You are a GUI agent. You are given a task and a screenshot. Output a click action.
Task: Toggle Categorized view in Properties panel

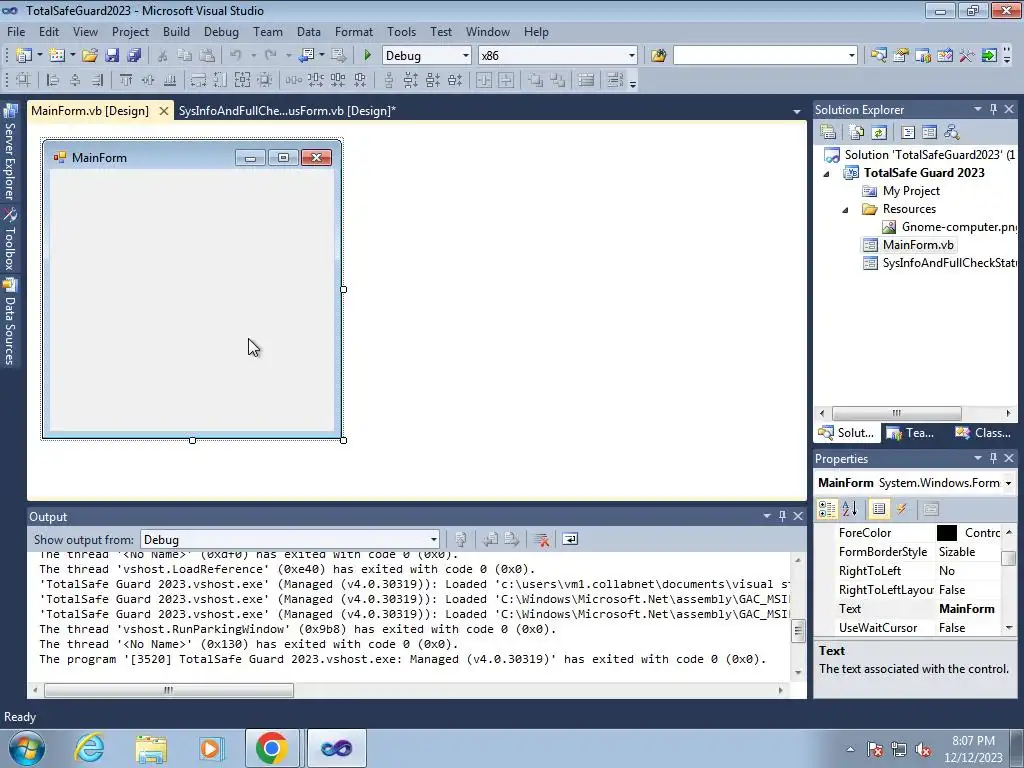(827, 509)
